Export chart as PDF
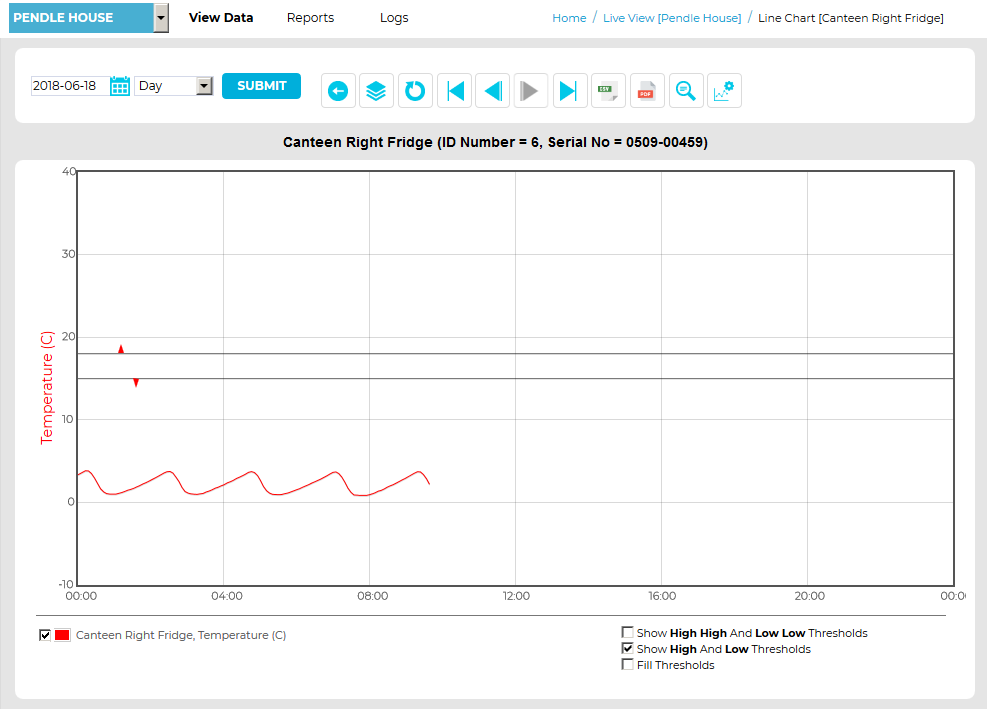The image size is (987, 710). [646, 91]
